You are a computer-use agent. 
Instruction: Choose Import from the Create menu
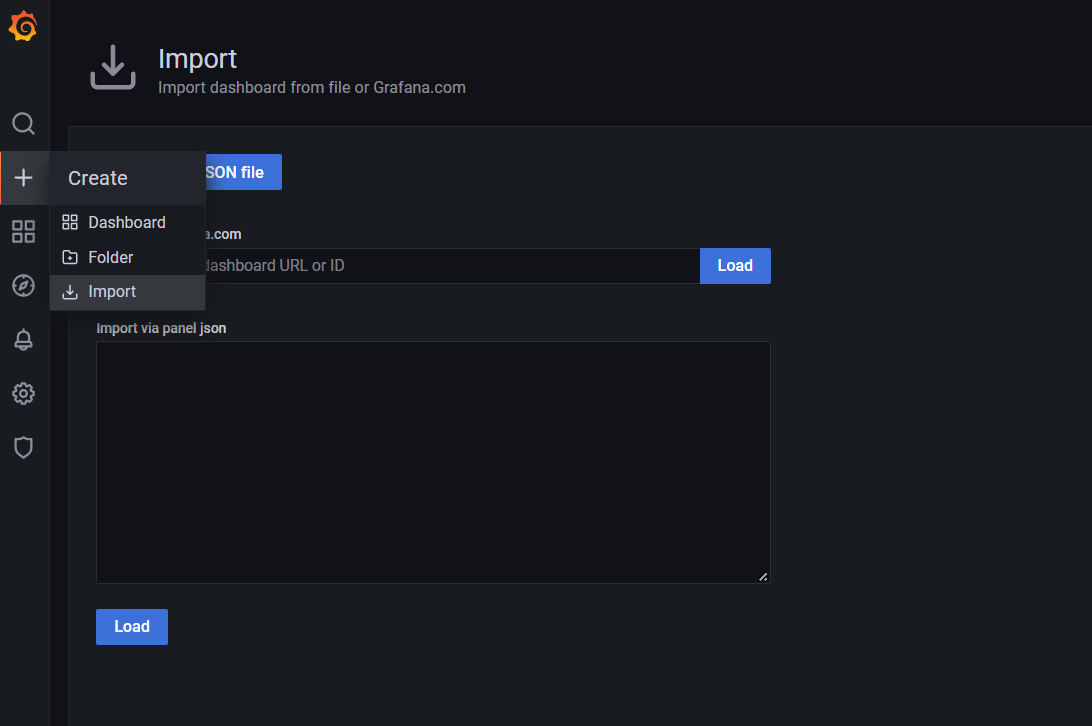tap(127, 292)
